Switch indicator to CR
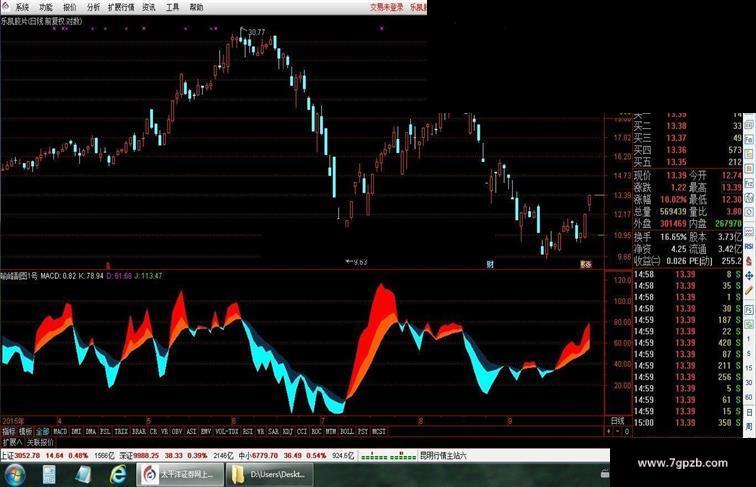Screen dimensions: 756x487 [153, 432]
